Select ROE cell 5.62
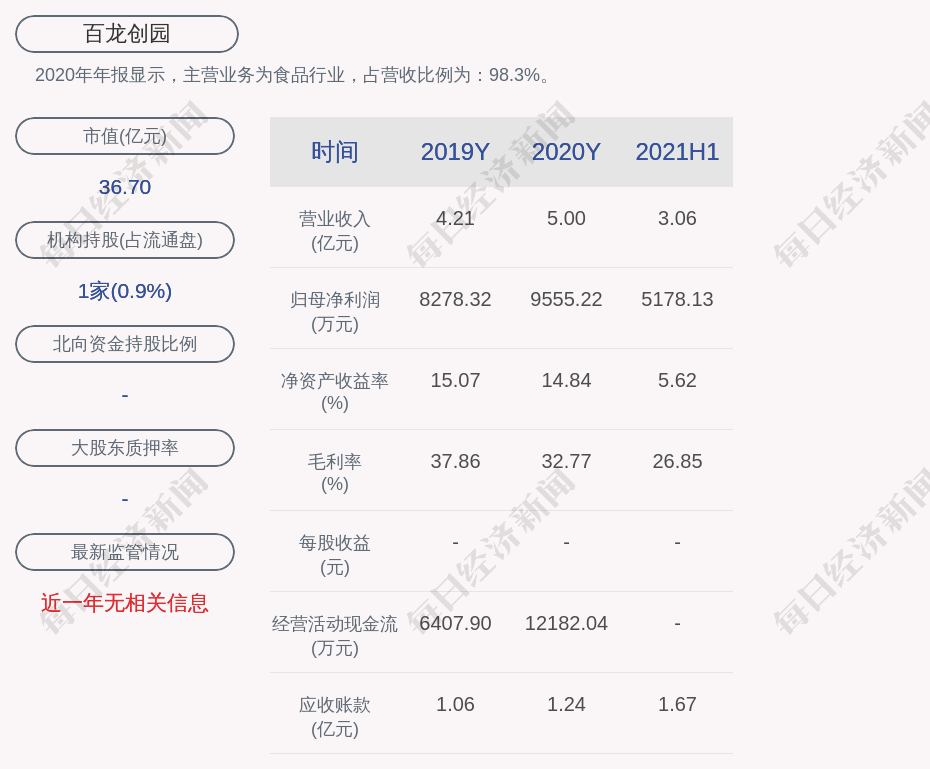Image resolution: width=930 pixels, height=769 pixels. pos(677,380)
